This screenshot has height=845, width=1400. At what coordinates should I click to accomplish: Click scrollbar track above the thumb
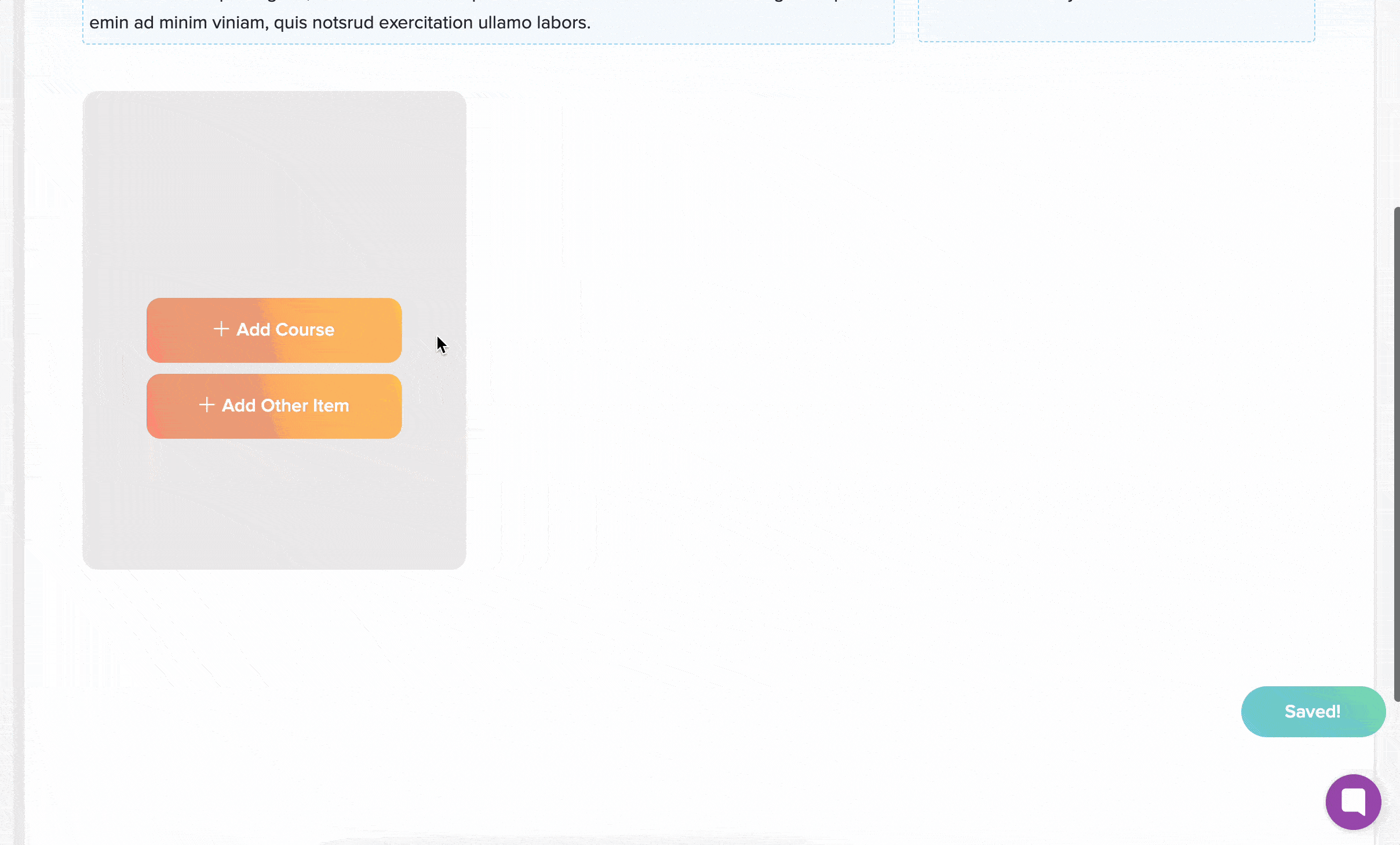[x=1397, y=104]
